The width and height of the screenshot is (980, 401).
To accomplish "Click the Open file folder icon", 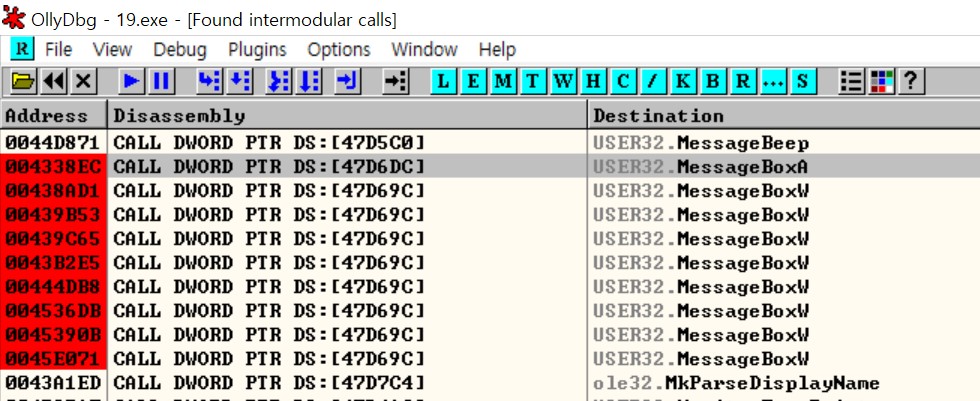I will [22, 82].
